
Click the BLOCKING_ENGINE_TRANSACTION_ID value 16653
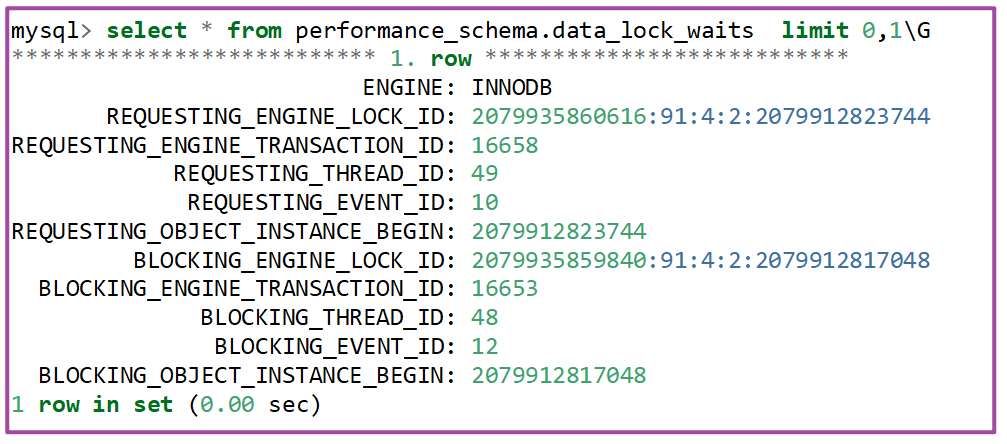[x=505, y=289]
